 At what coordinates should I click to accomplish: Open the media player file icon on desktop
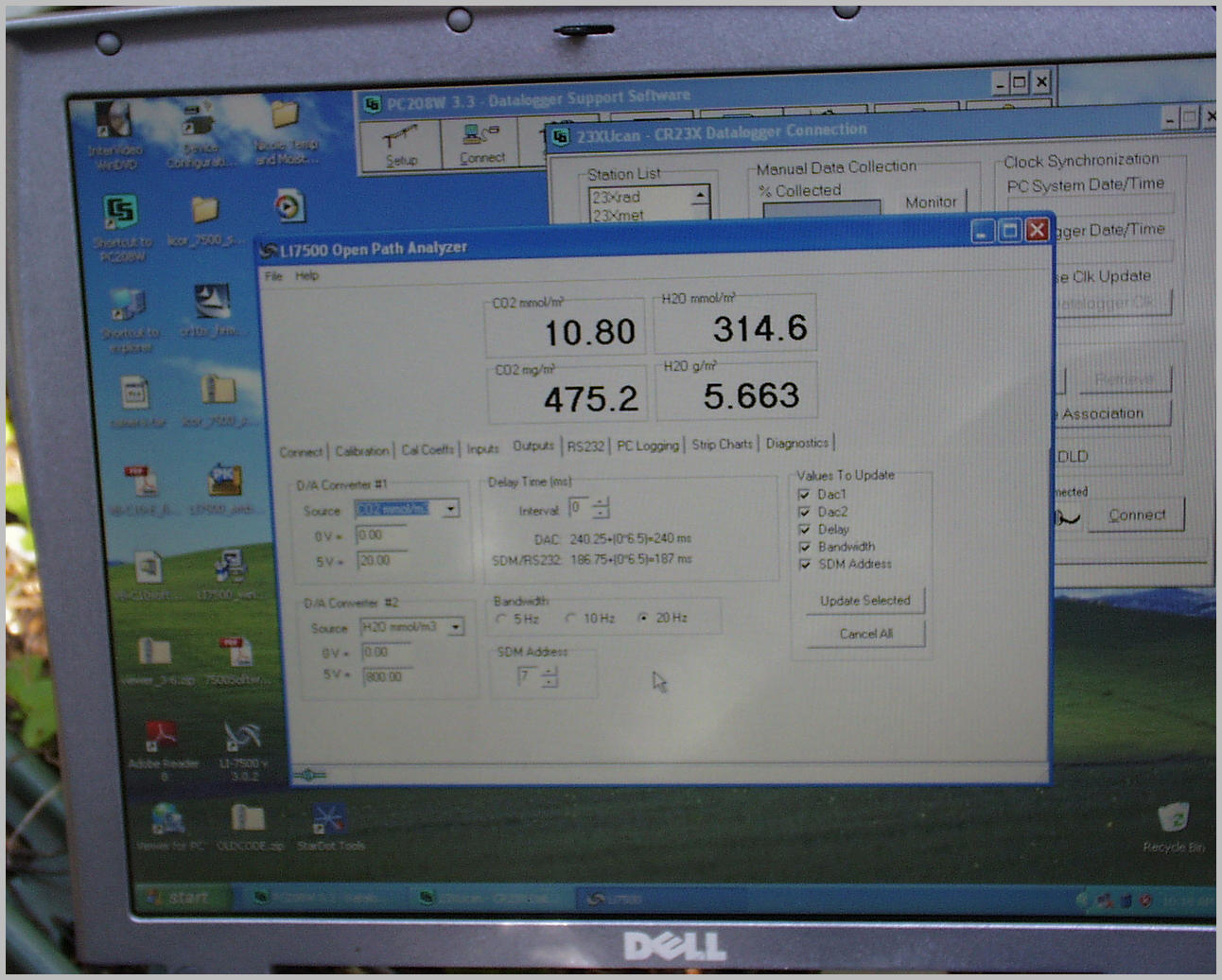[288, 206]
